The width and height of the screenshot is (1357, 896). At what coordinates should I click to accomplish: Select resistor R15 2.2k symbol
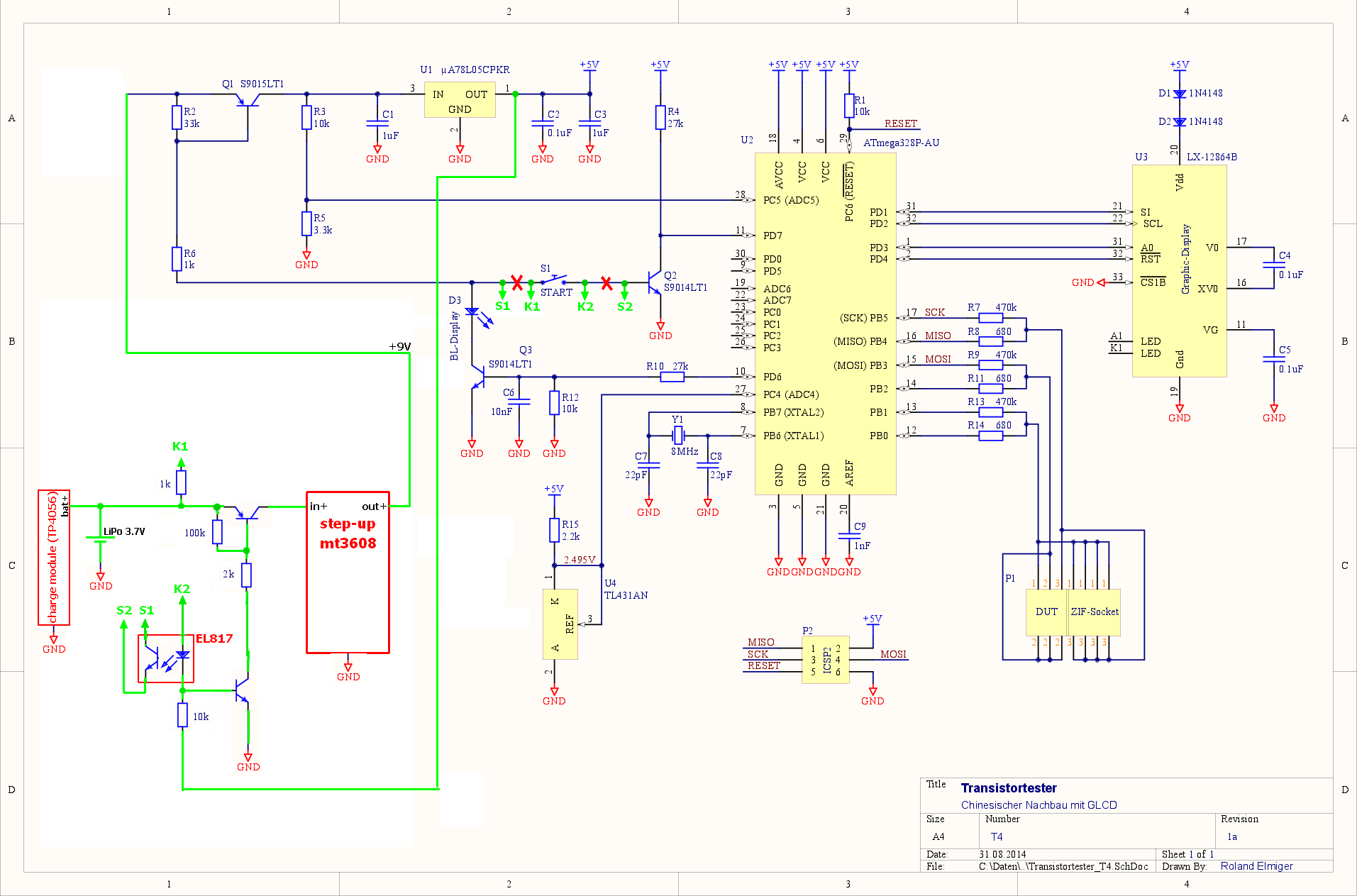[554, 530]
